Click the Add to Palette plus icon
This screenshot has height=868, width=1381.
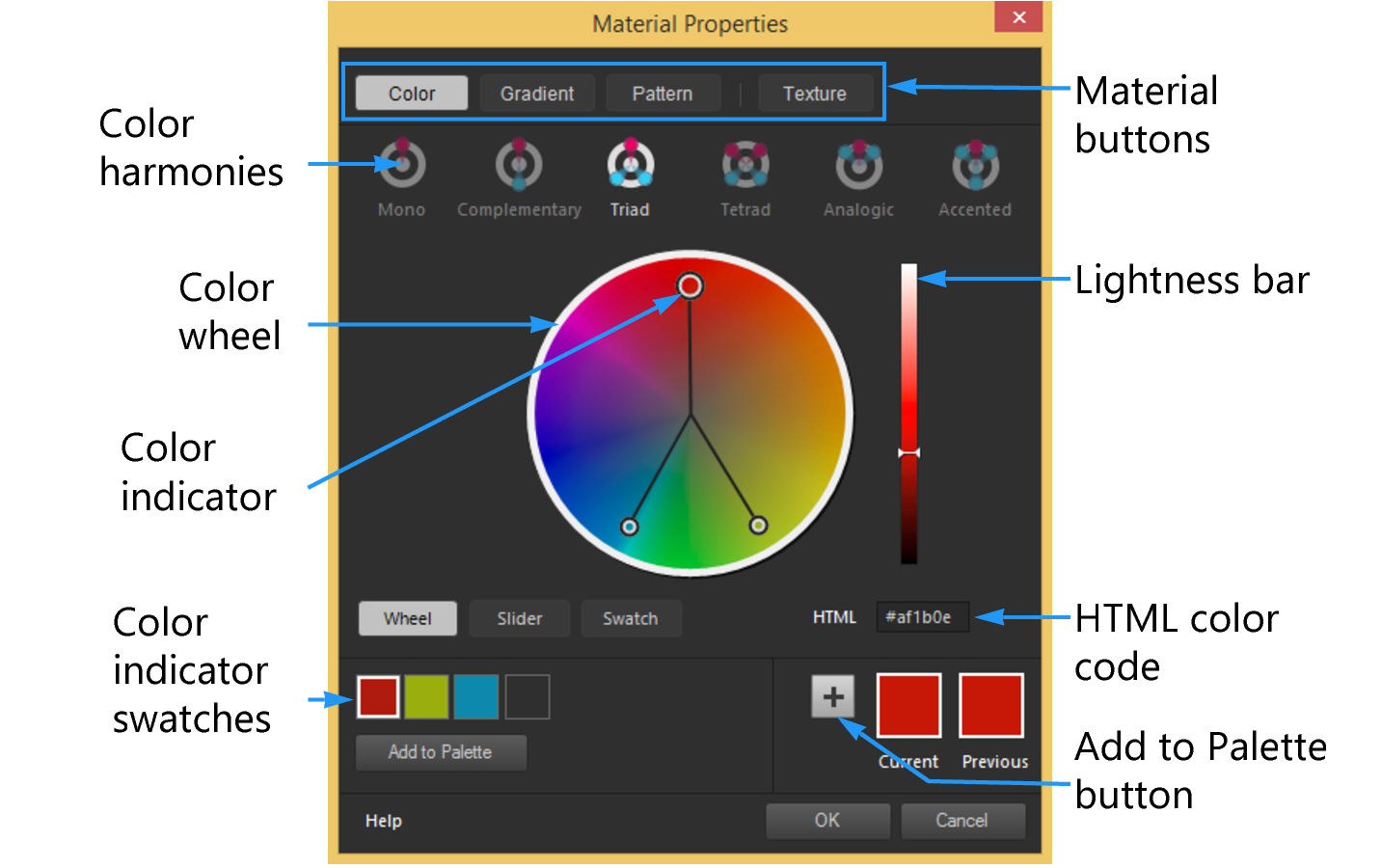coord(833,697)
